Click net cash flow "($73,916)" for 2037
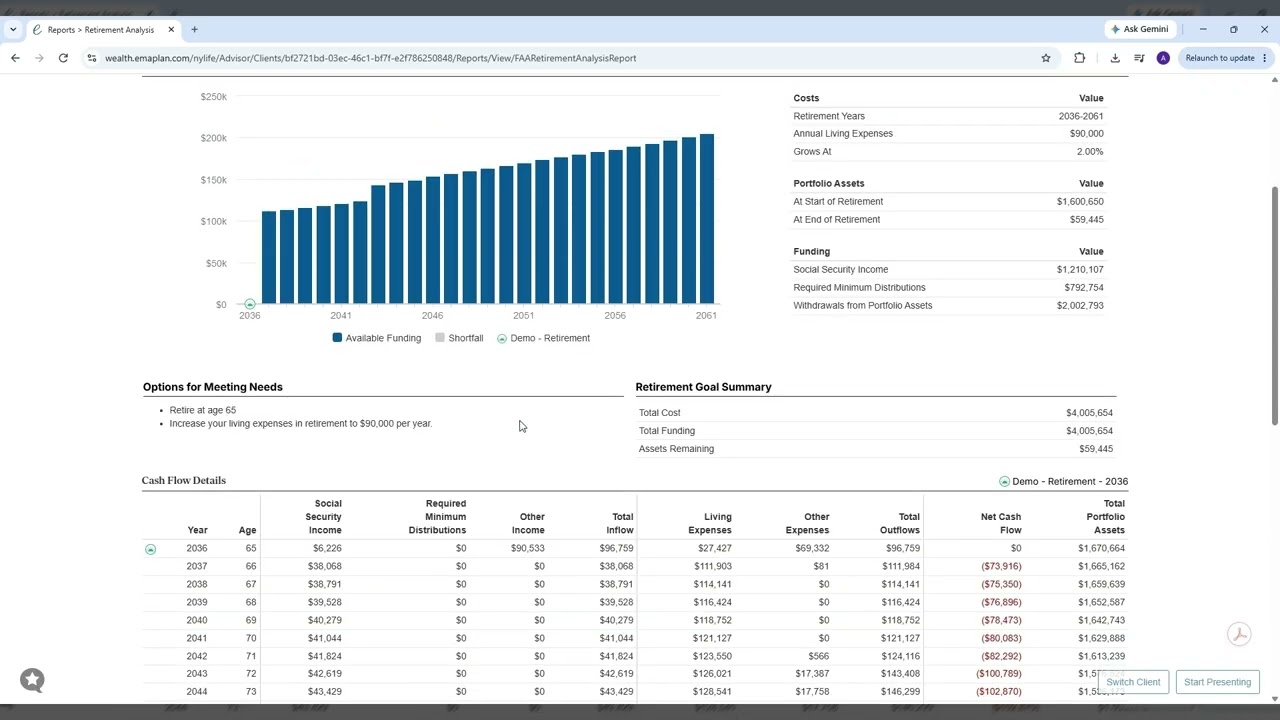The image size is (1280, 720). [x=1001, y=567]
